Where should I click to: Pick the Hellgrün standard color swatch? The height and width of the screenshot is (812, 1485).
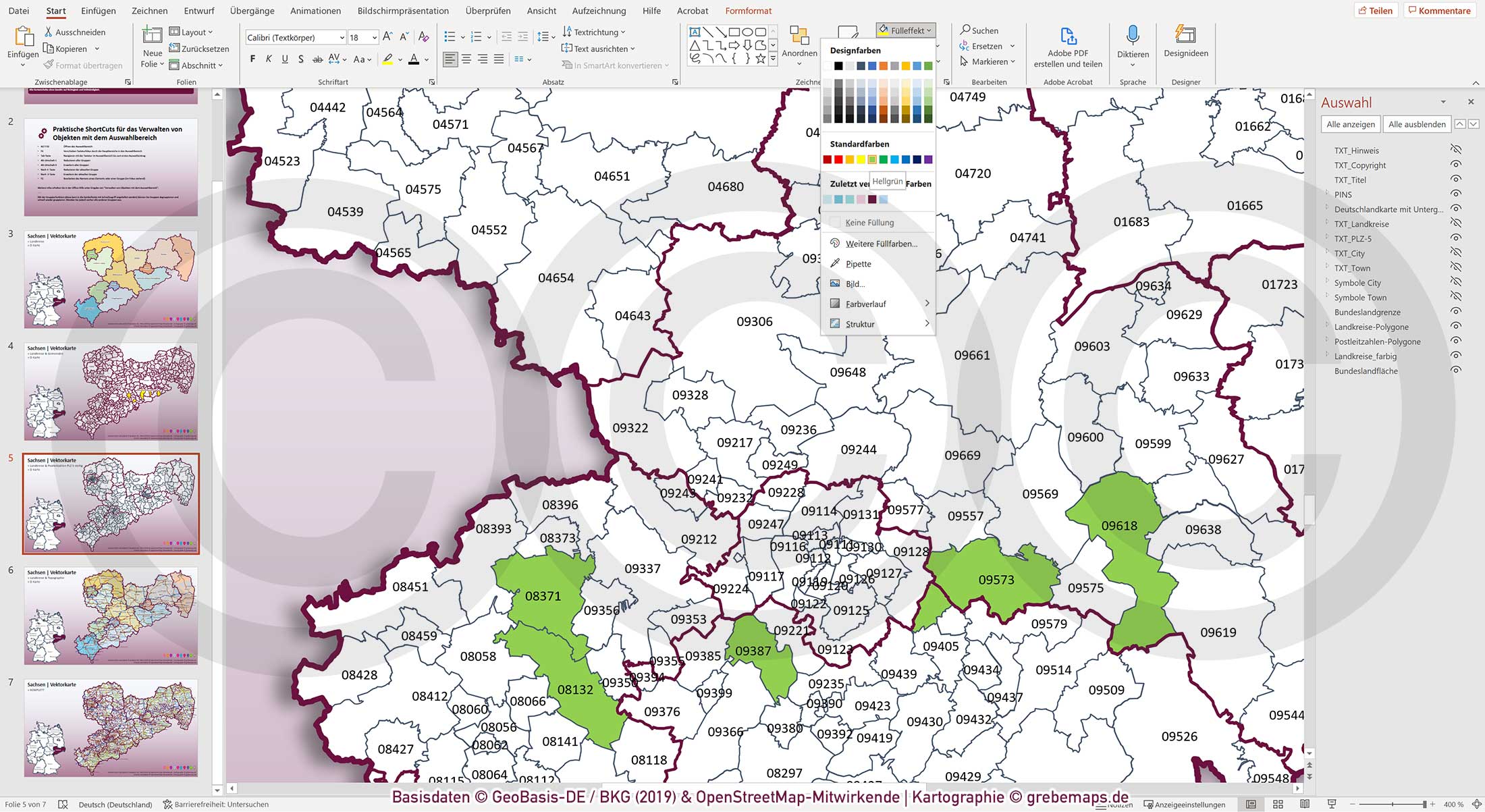coord(874,159)
